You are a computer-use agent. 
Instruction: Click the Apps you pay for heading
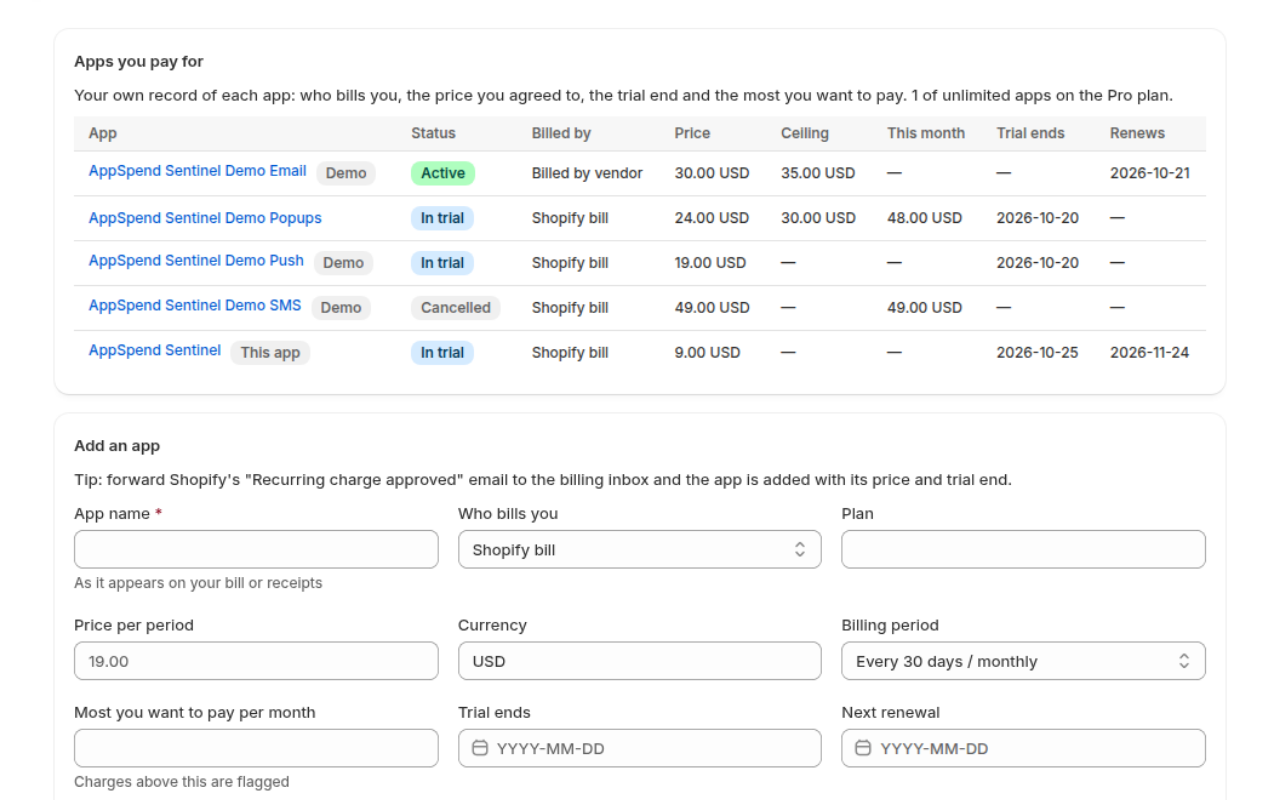[139, 61]
